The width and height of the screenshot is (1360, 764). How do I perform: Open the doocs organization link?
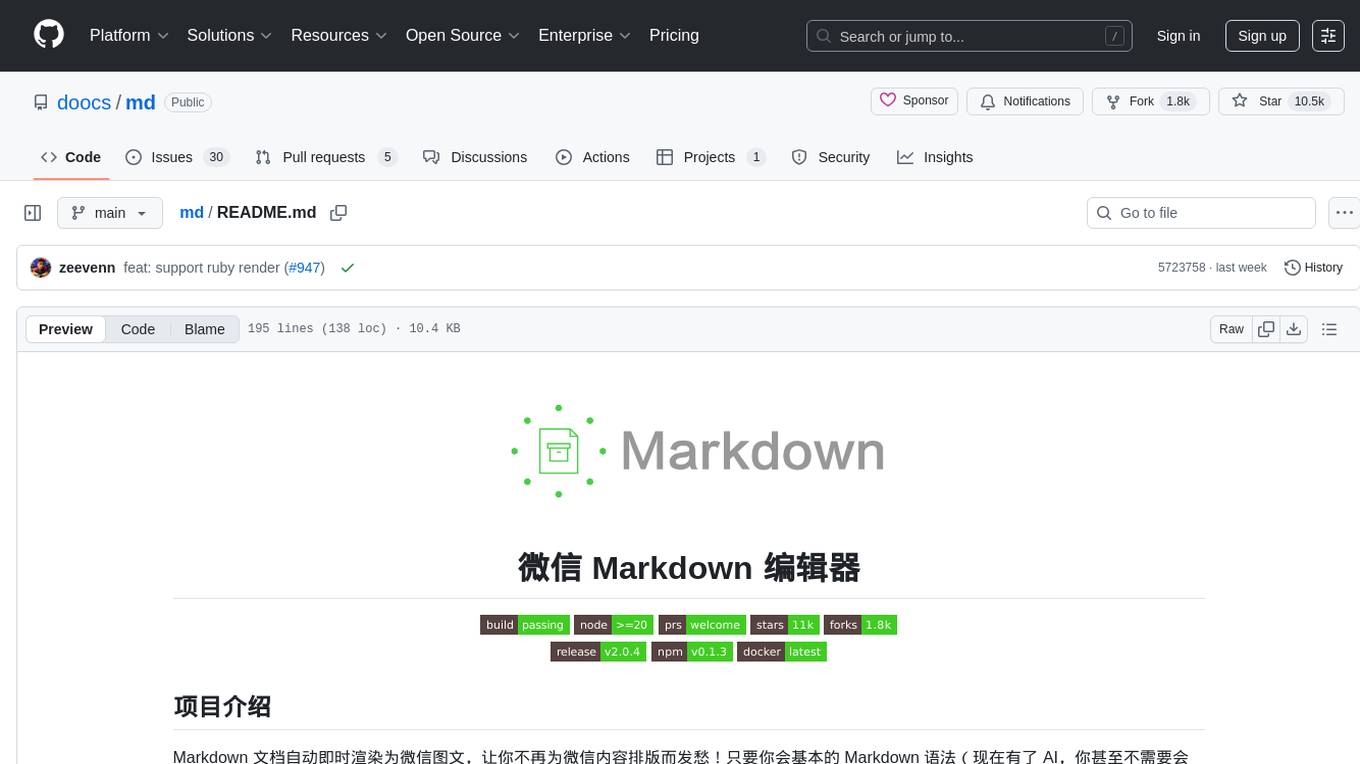[84, 102]
